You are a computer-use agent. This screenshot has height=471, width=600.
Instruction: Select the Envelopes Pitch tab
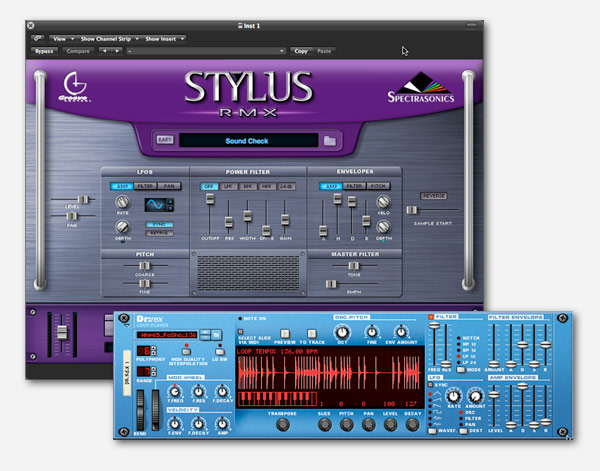pyautogui.click(x=378, y=186)
